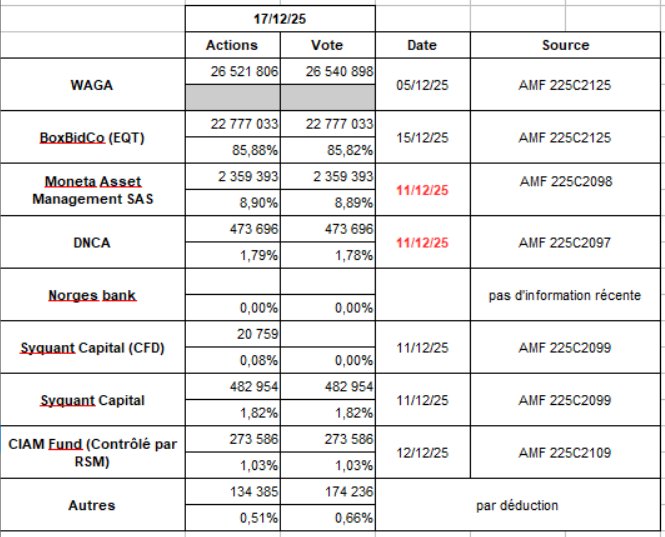Select the Norges bank cell
Screen dimensions: 665x537
point(92,296)
